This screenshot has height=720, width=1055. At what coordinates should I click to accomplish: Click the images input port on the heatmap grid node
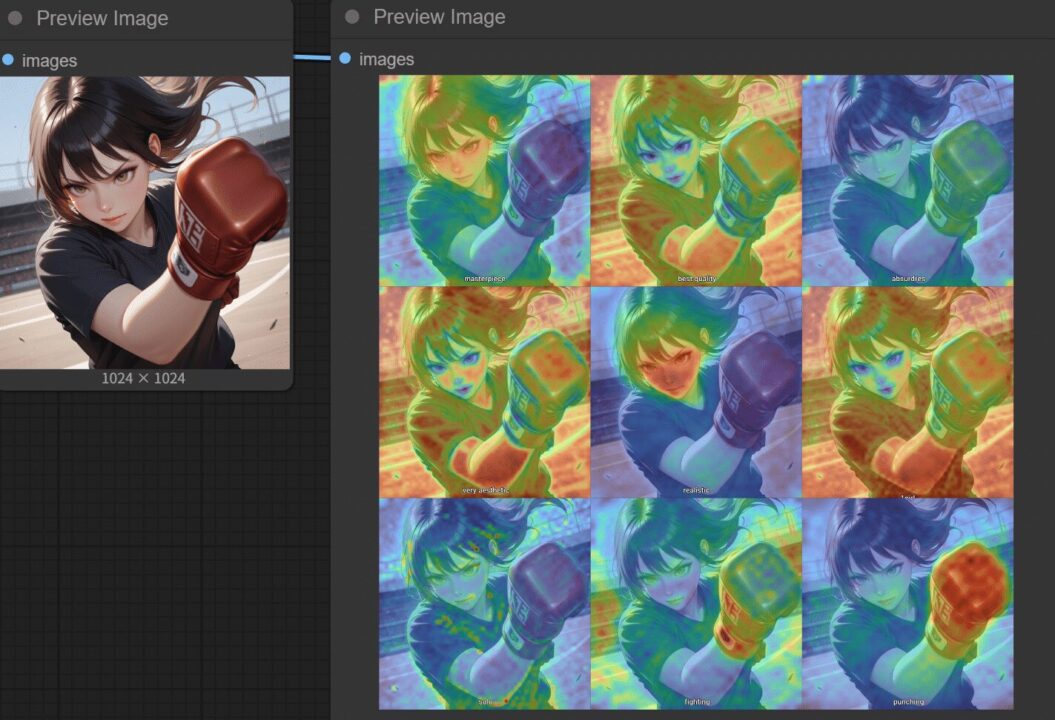click(x=345, y=59)
